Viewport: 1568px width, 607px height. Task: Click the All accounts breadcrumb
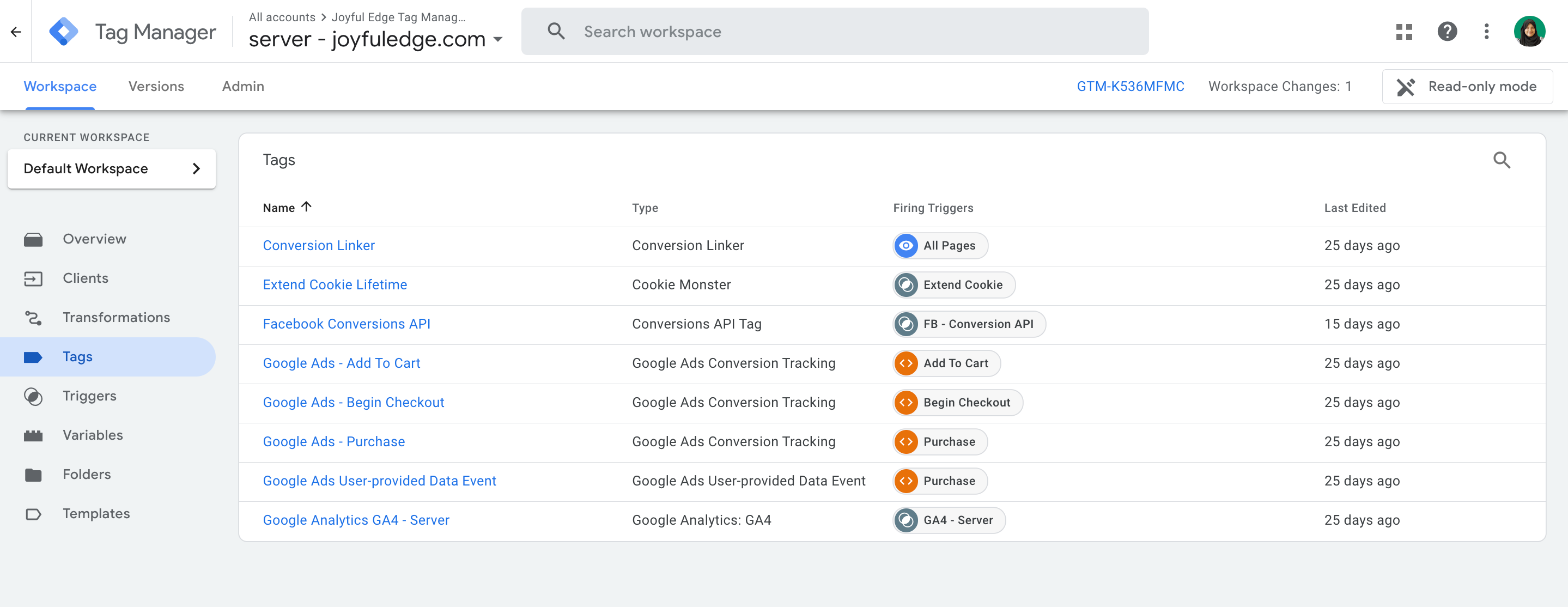click(282, 17)
